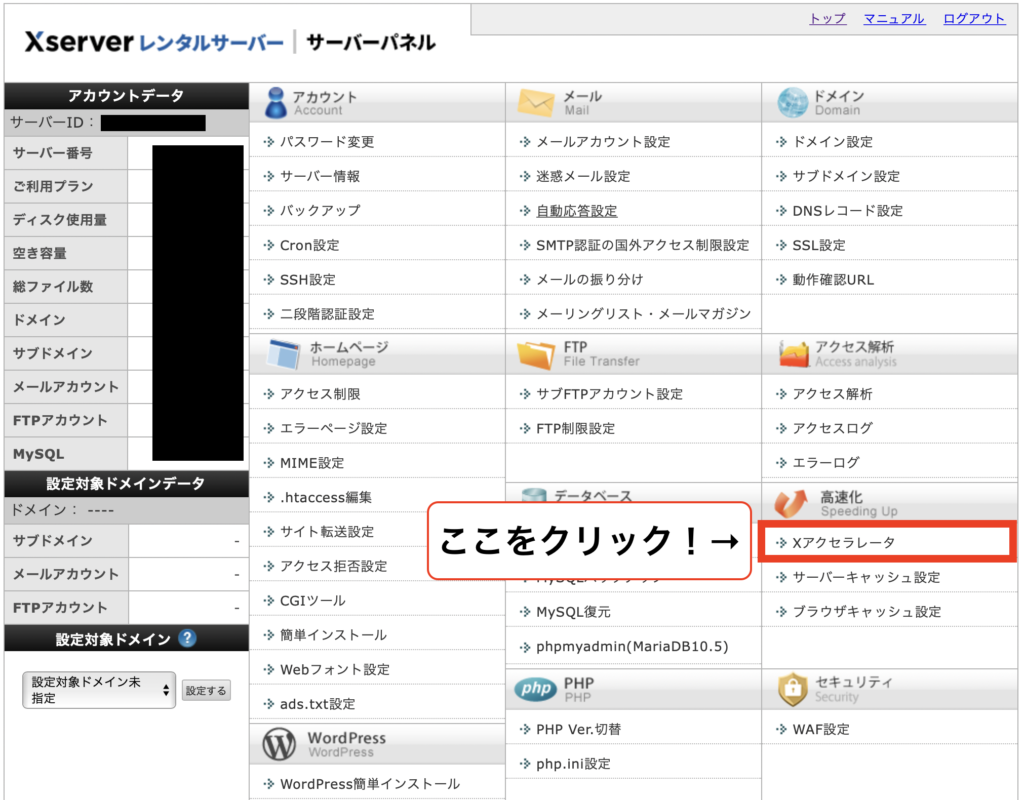The width and height of the screenshot is (1024, 800).
Task: Open メールアカウント設定
Action: coord(603,142)
